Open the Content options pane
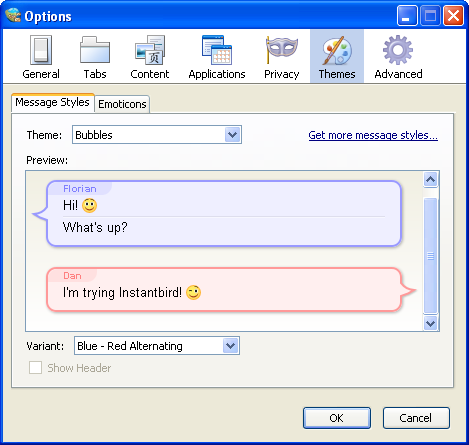Screen dimensions: 469x445 point(150,57)
